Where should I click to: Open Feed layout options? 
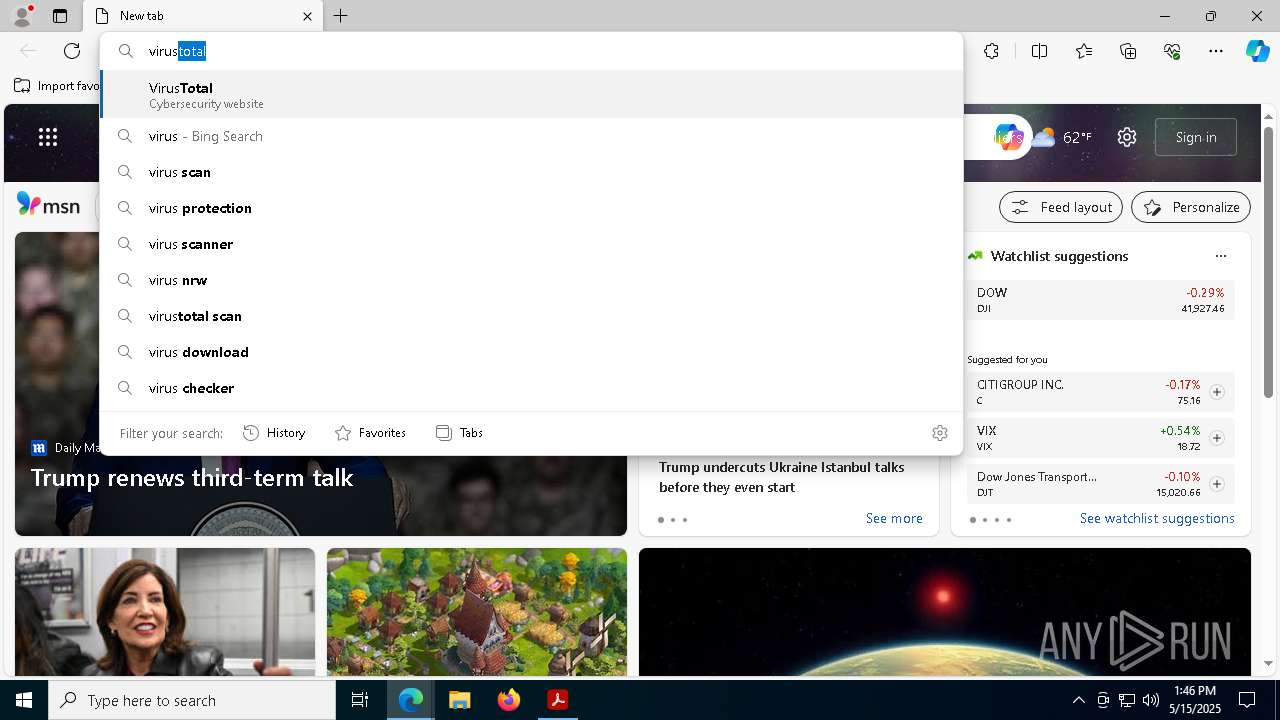pyautogui.click(x=1061, y=207)
